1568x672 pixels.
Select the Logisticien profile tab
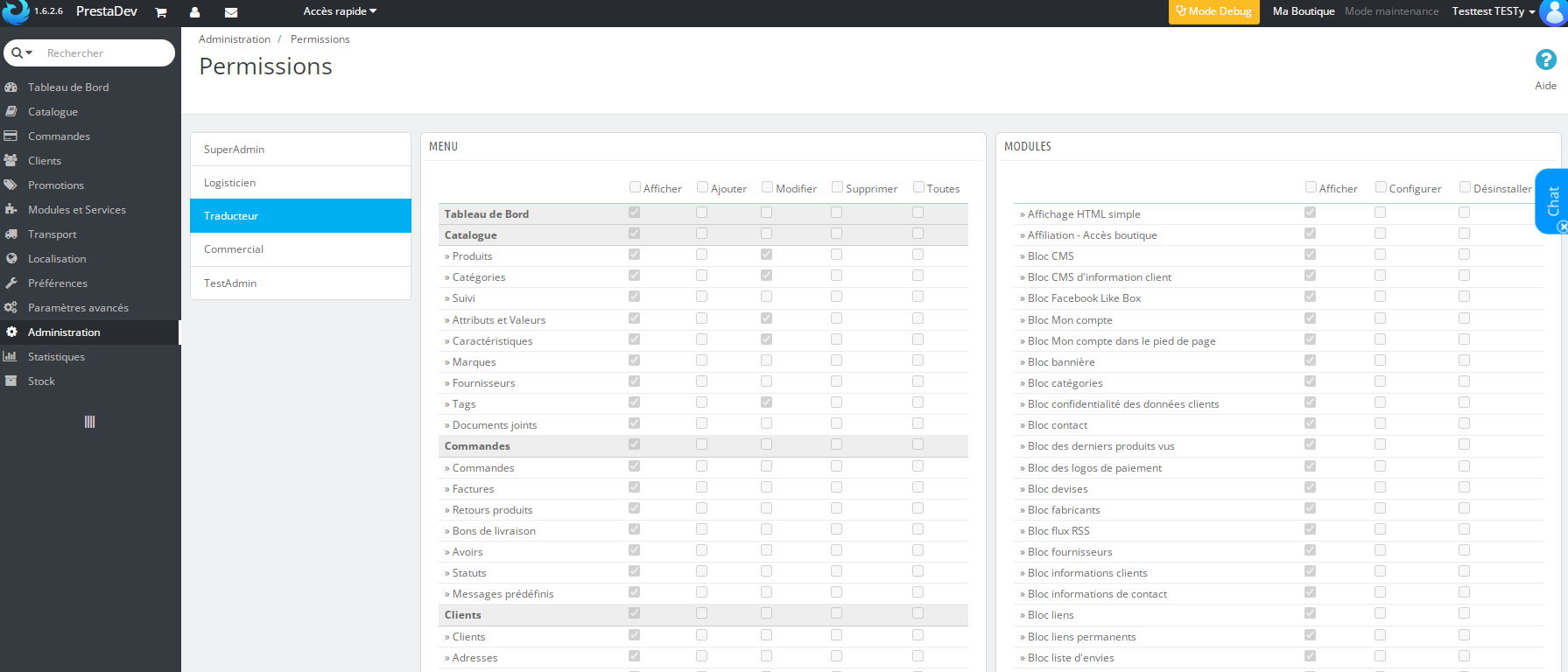pyautogui.click(x=300, y=183)
